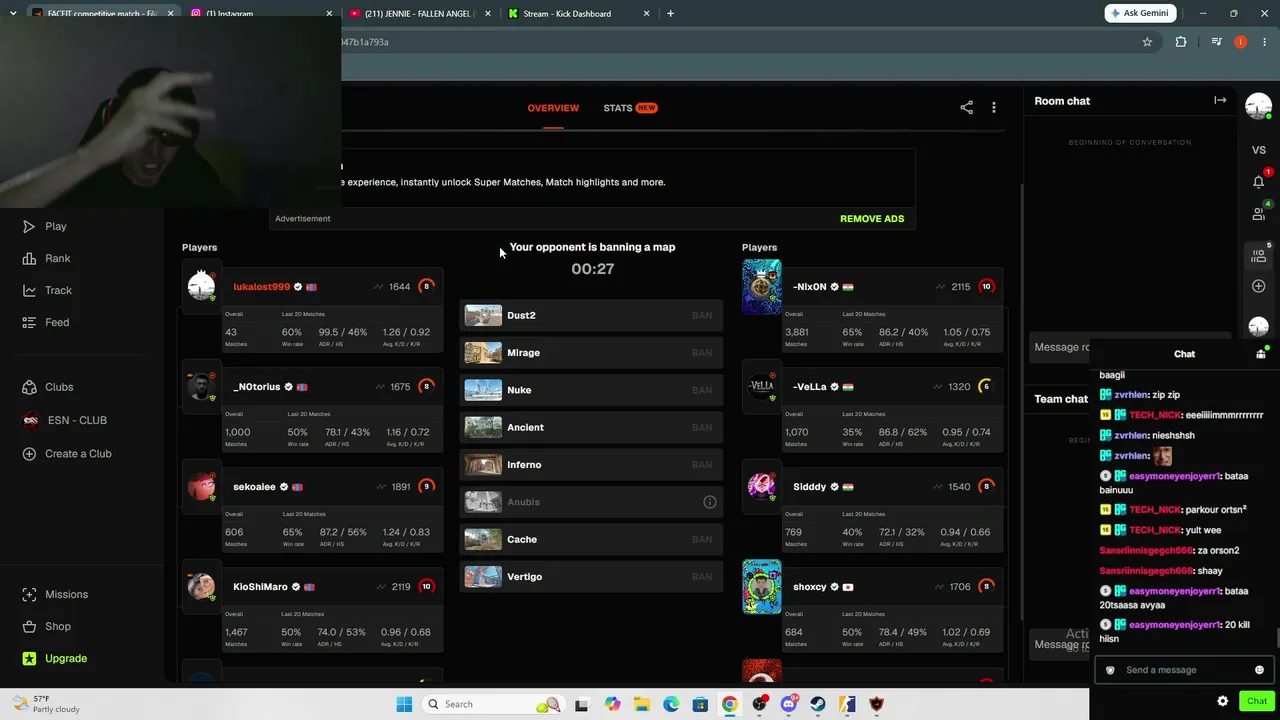Open a new browser tab
This screenshot has height=720, width=1280.
pyautogui.click(x=670, y=14)
